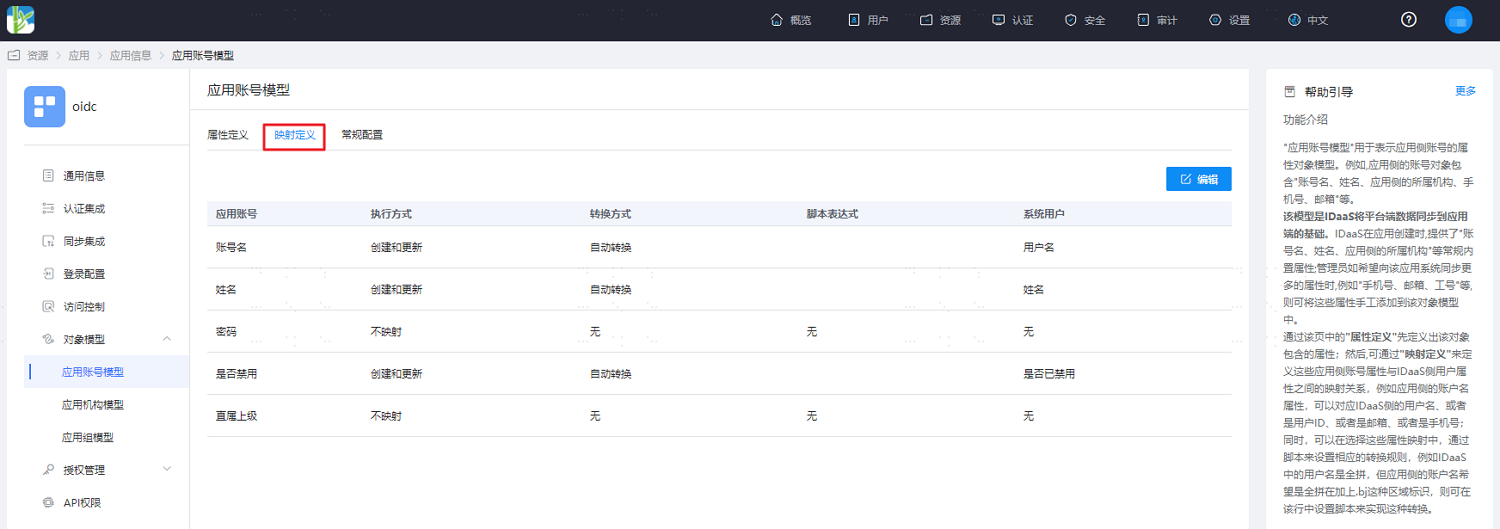The width and height of the screenshot is (1500, 529).
Task: Click the 通用信息 sidebar icon
Action: click(47, 176)
